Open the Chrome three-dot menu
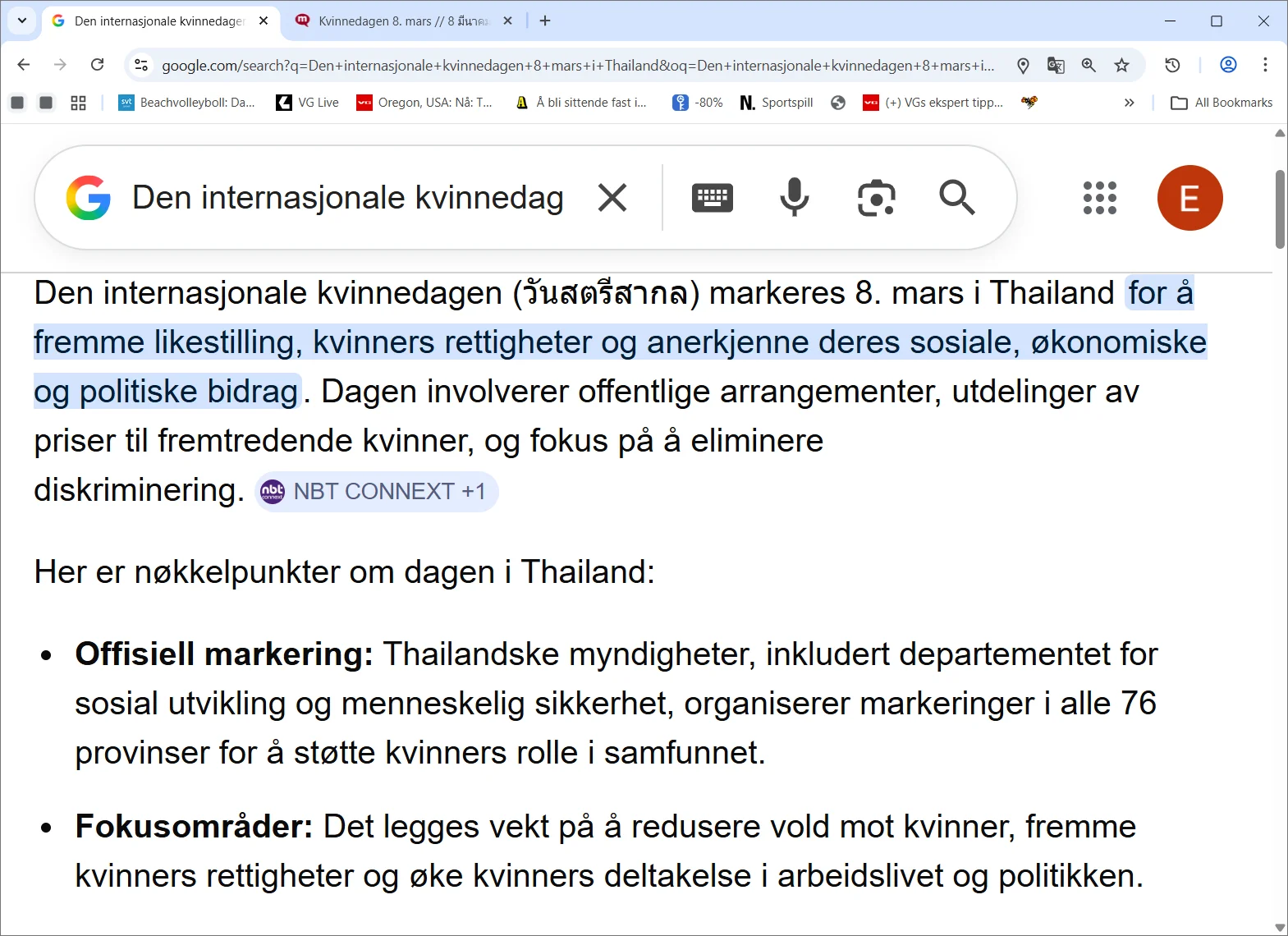 [x=1265, y=65]
